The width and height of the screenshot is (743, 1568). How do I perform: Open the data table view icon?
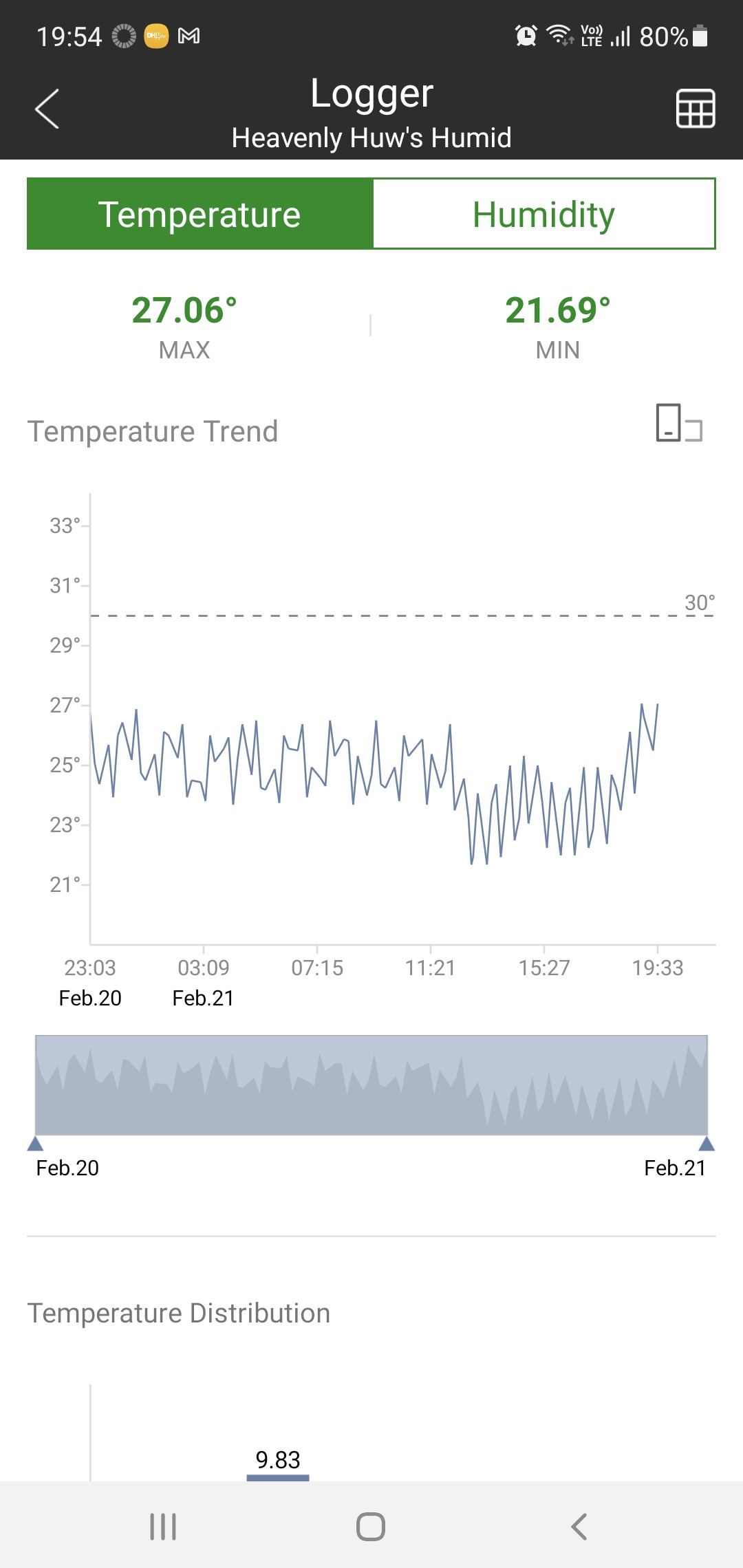[x=696, y=109]
